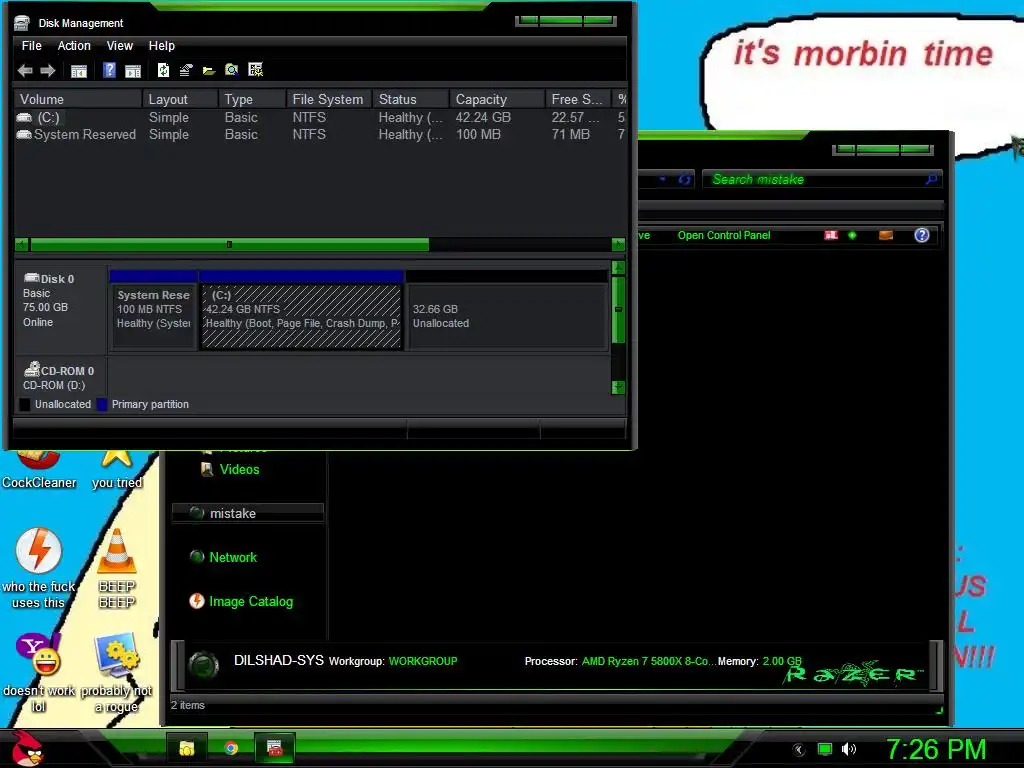Click the 42.24 GB capacity cell
This screenshot has height=768, width=1024.
(483, 118)
